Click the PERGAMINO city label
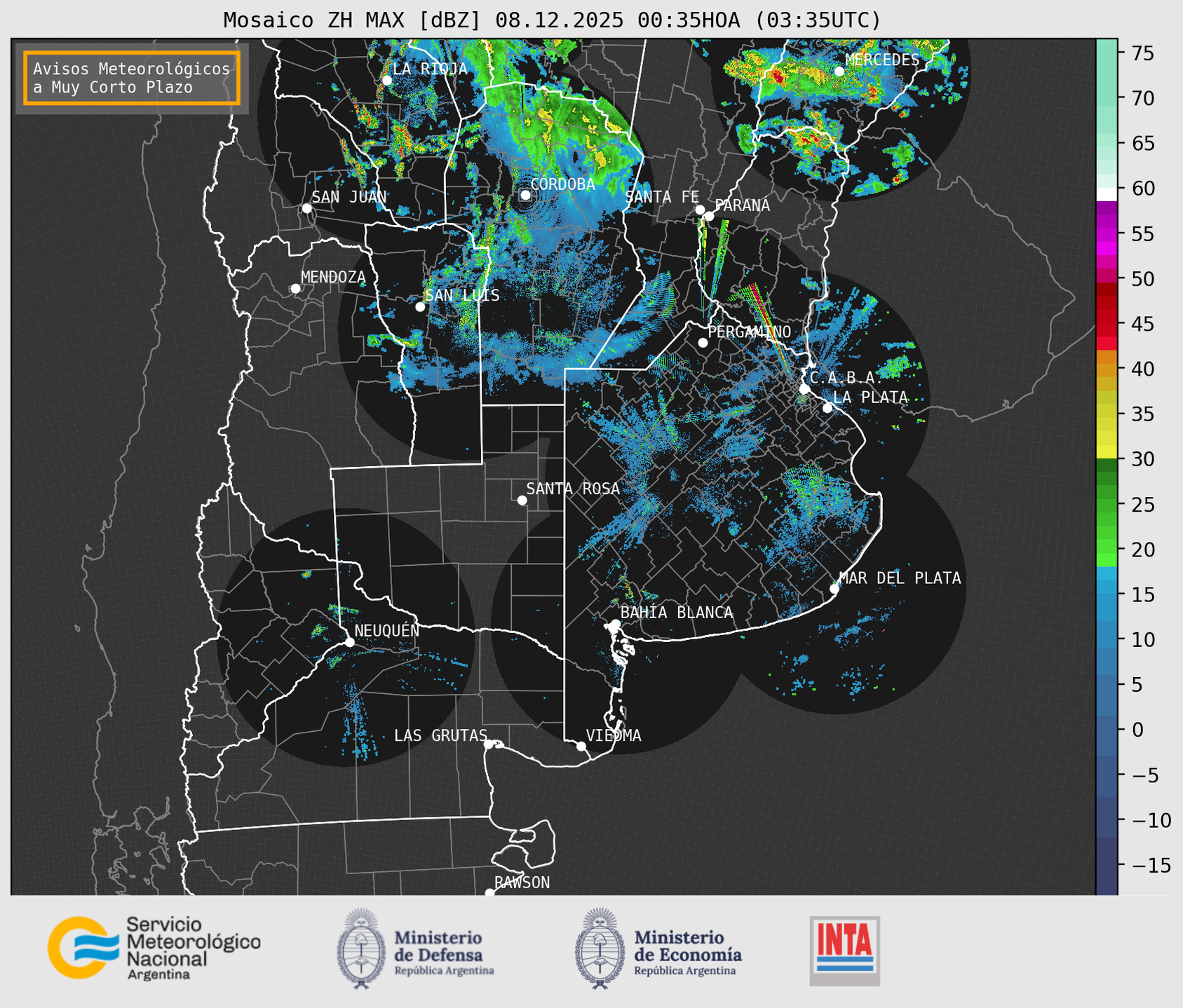Screen dimensions: 1183x1008 coord(750,332)
